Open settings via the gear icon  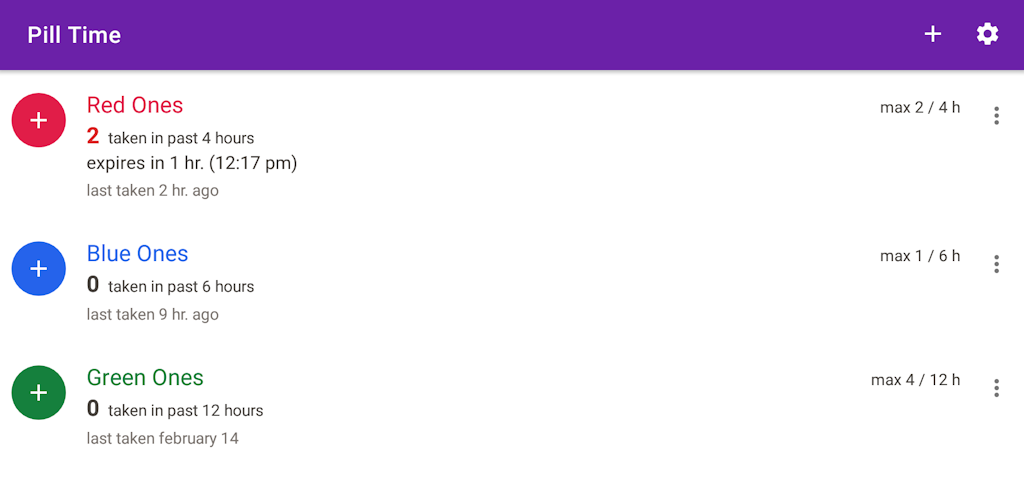[x=987, y=35]
